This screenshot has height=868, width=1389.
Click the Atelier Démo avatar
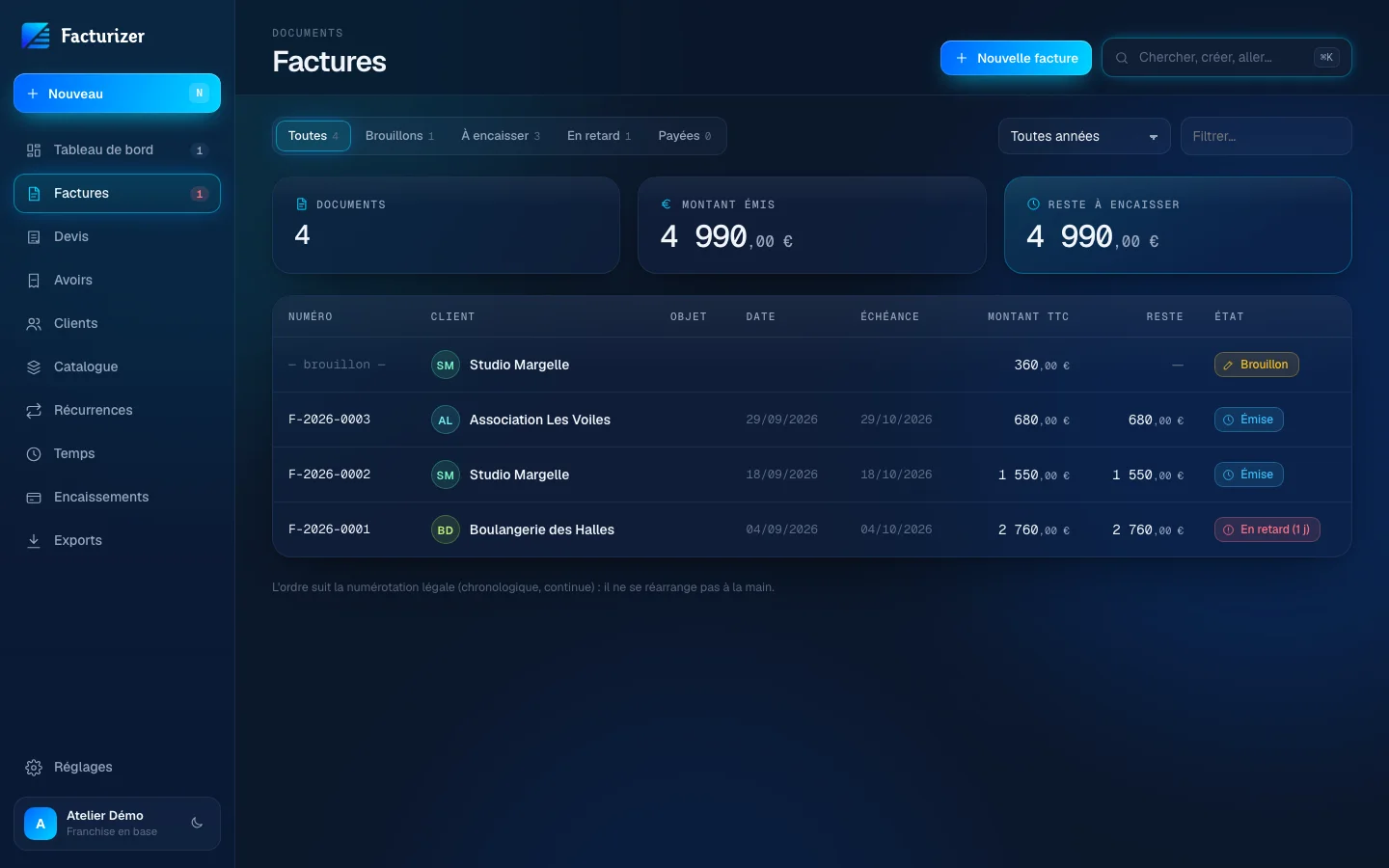(x=41, y=824)
